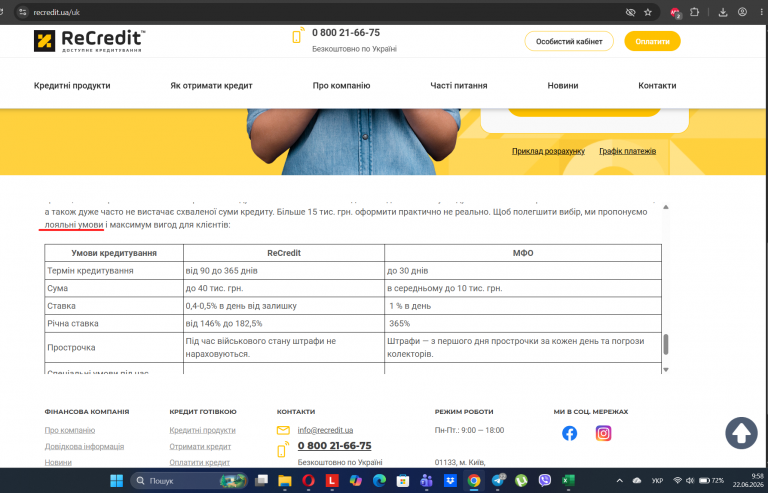Click scroll up arrow of text block
This screenshot has width=768, height=493.
[x=666, y=207]
